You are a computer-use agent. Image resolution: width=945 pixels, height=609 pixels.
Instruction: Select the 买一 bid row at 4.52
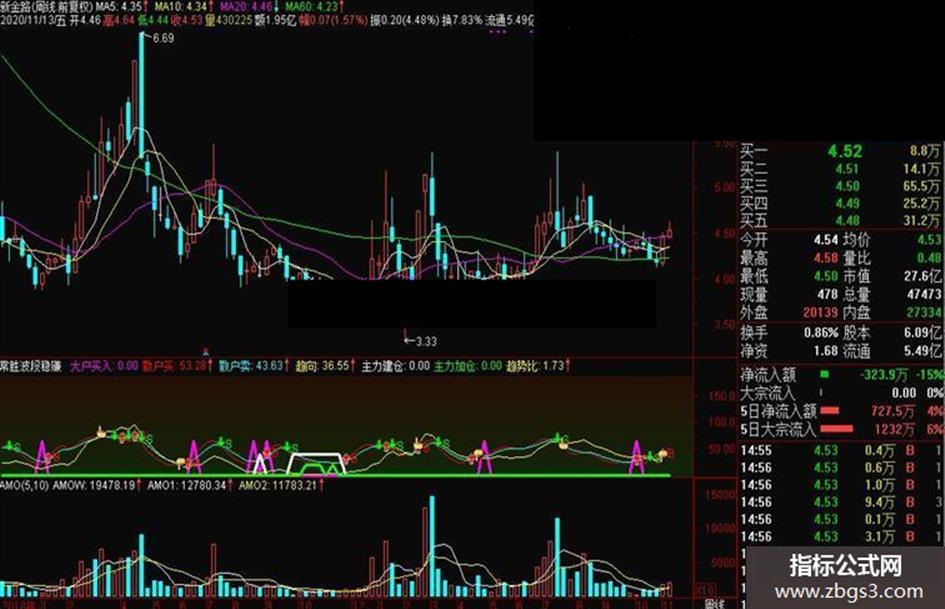(x=840, y=151)
